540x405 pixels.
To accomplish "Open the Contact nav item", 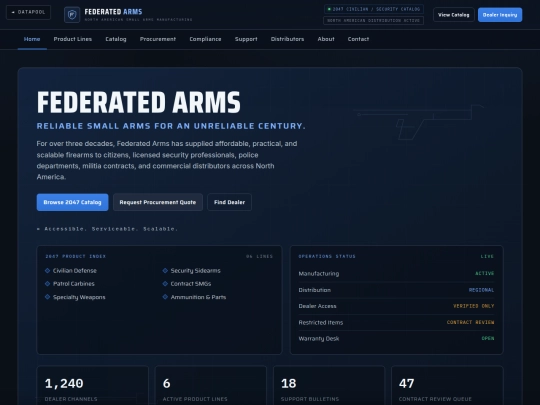I will click(358, 39).
